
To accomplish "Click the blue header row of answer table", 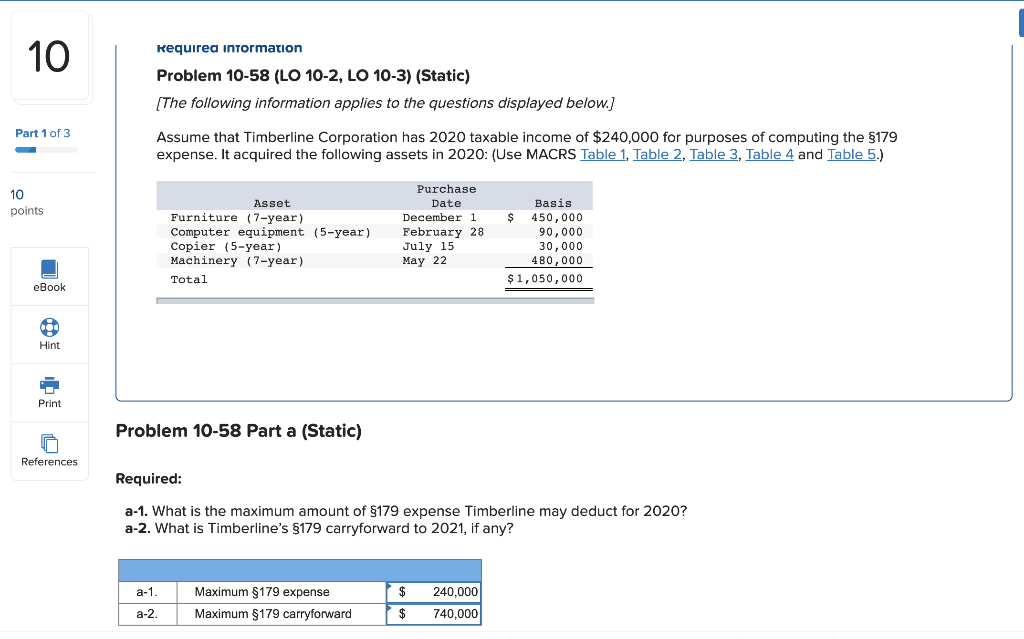I will point(300,568).
